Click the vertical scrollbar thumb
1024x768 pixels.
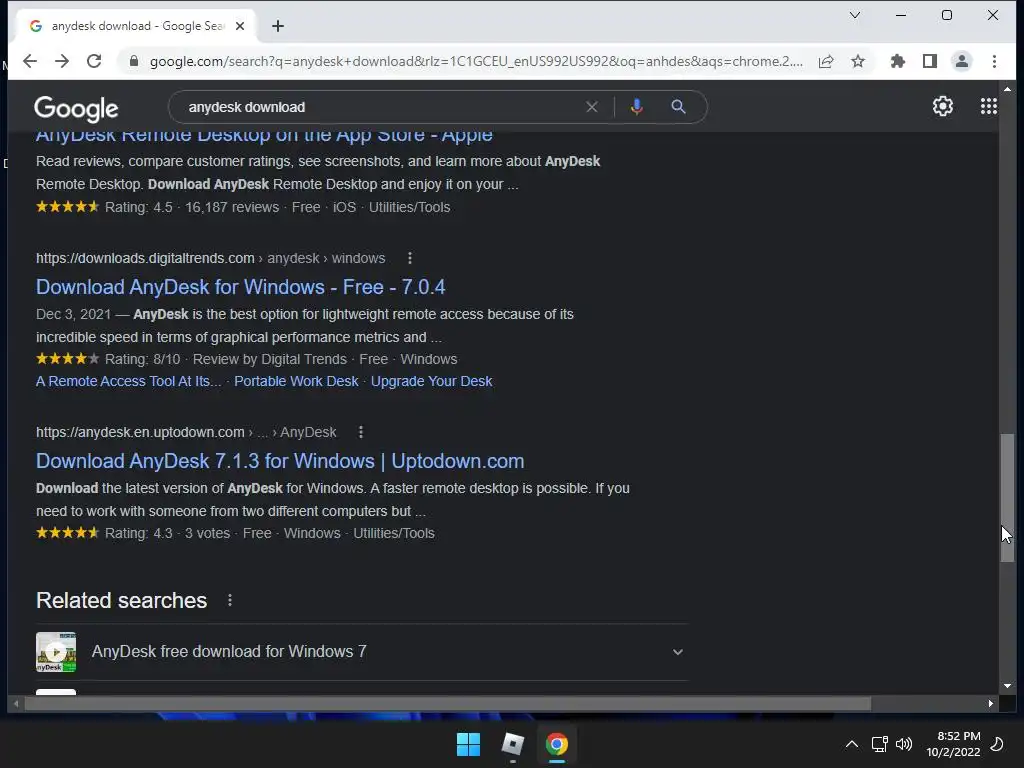click(1007, 498)
